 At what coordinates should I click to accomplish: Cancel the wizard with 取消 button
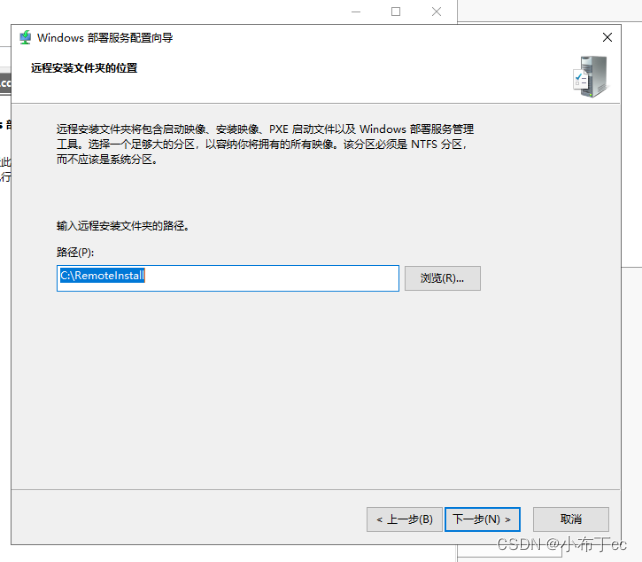tap(571, 519)
